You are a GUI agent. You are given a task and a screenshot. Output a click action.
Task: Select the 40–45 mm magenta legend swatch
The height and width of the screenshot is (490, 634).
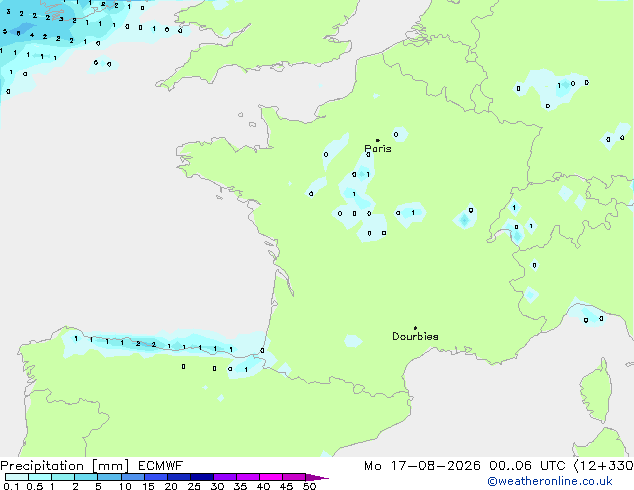[x=271, y=477]
